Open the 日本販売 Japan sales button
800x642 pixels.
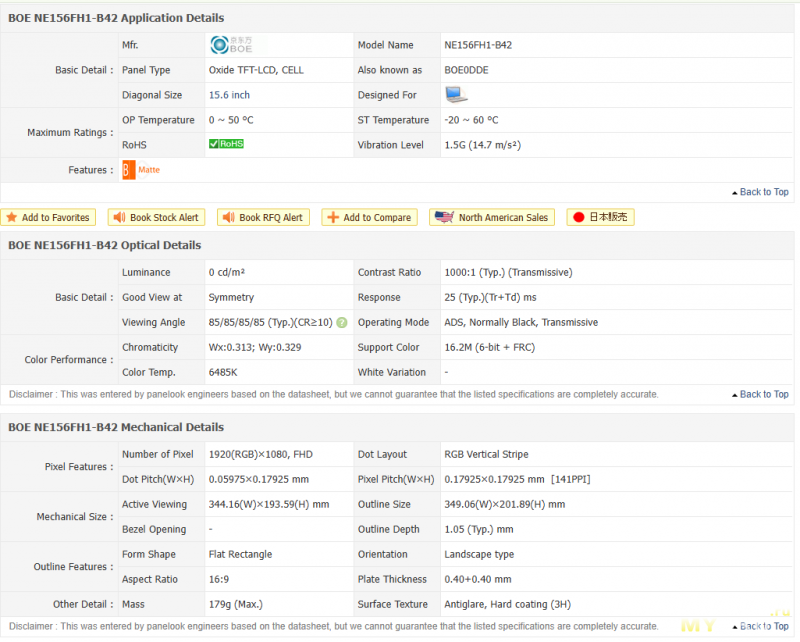[600, 217]
